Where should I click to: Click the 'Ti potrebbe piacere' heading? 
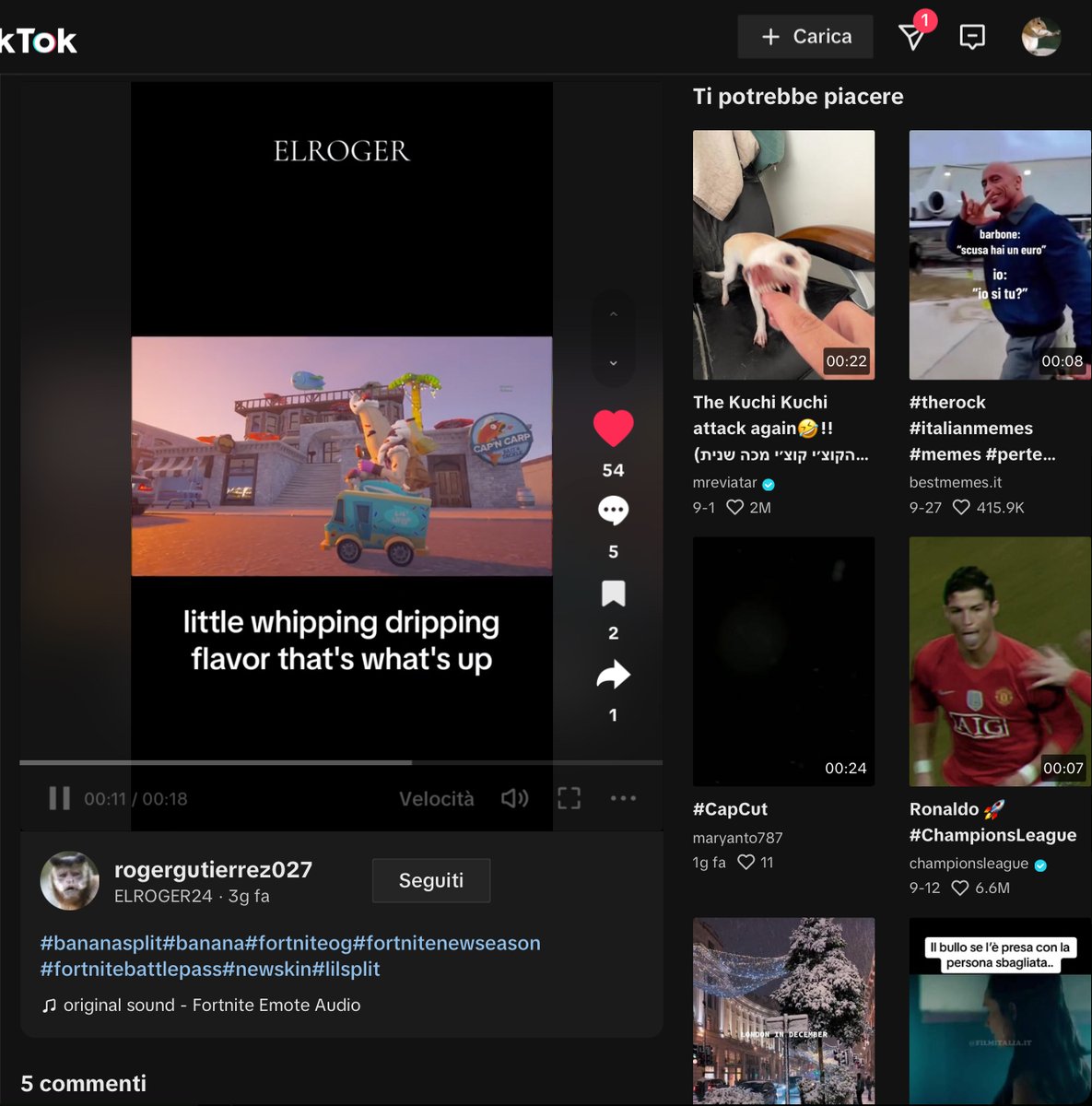pos(798,96)
